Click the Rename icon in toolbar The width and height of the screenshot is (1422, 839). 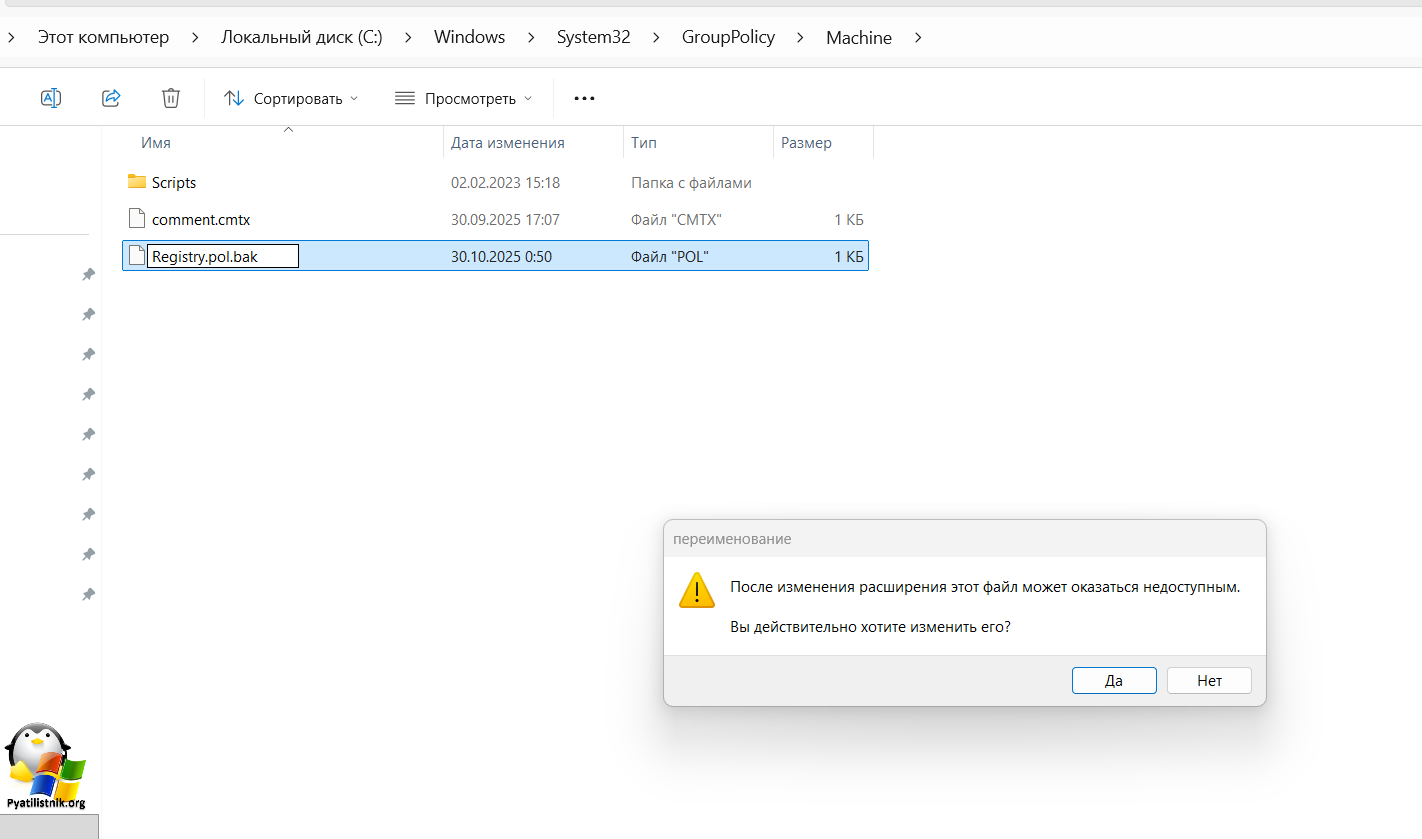click(51, 98)
